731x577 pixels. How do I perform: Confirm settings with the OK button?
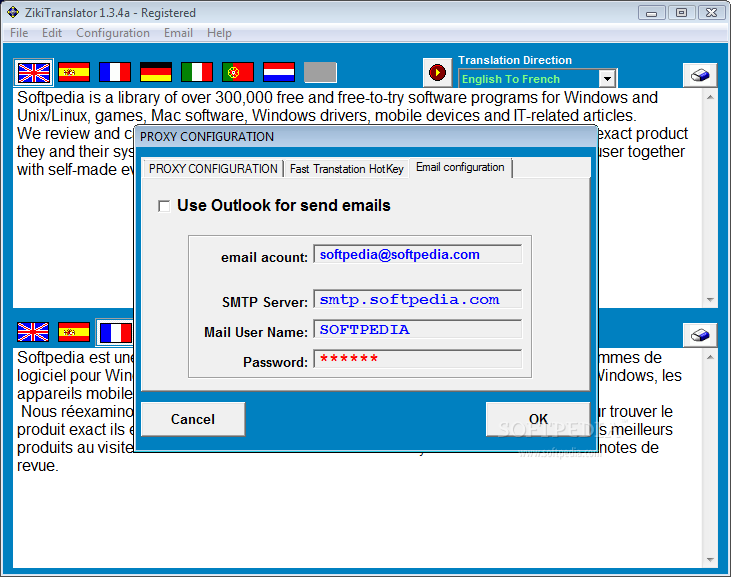pyautogui.click(x=538, y=419)
